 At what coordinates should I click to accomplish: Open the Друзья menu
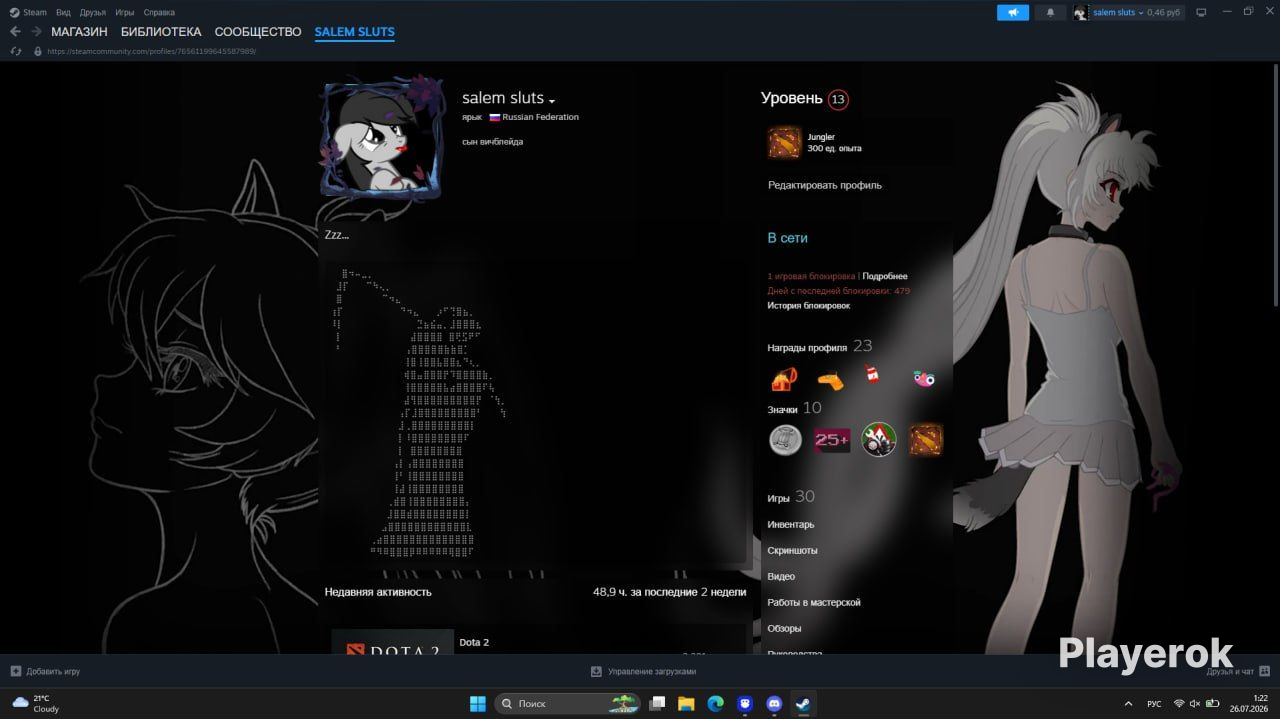coord(93,12)
